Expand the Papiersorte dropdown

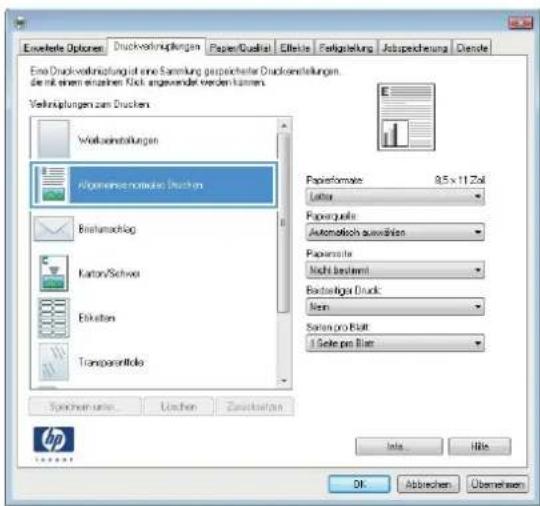(x=395, y=270)
